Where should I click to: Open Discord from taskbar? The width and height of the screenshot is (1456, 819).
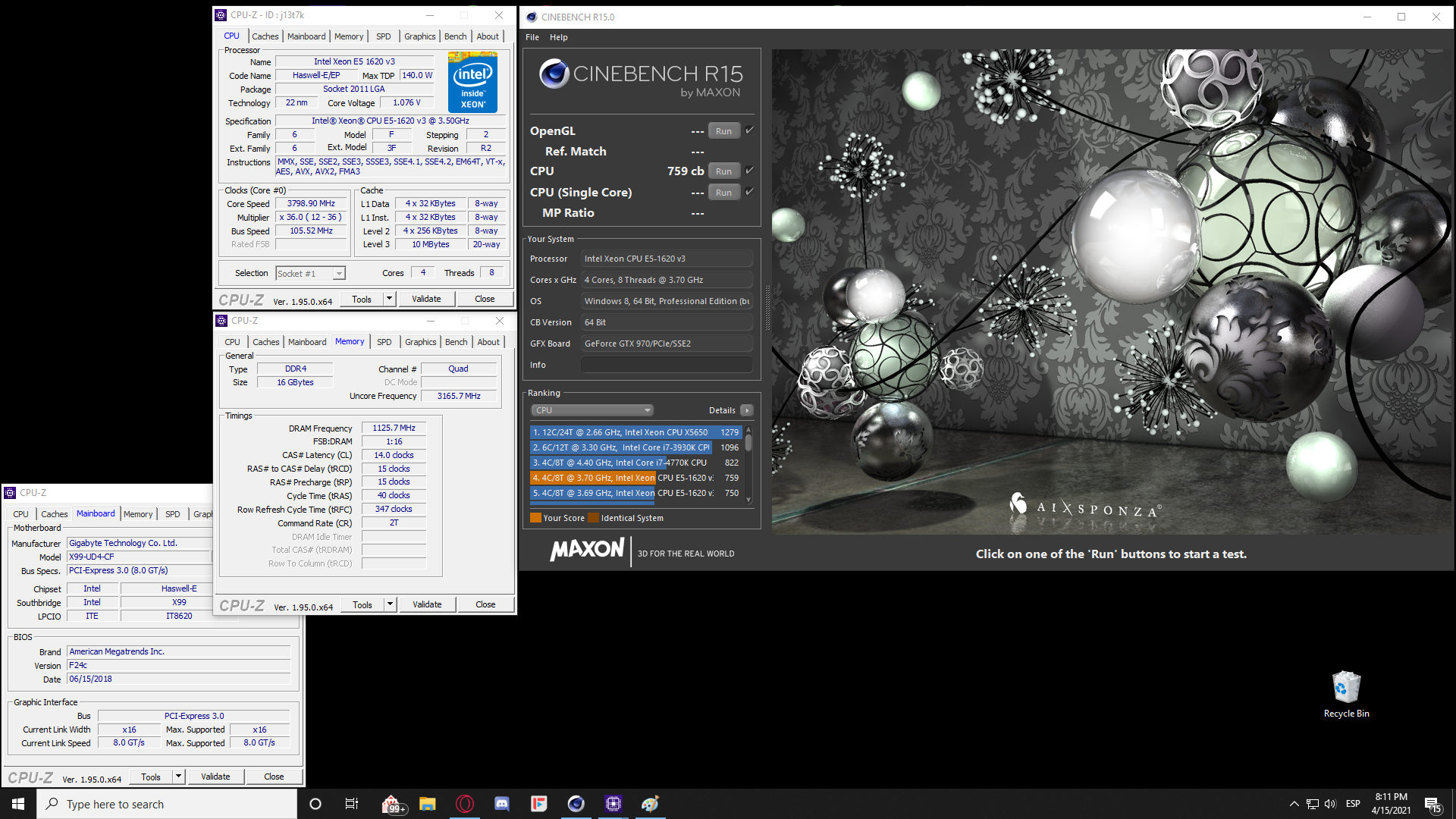click(502, 804)
